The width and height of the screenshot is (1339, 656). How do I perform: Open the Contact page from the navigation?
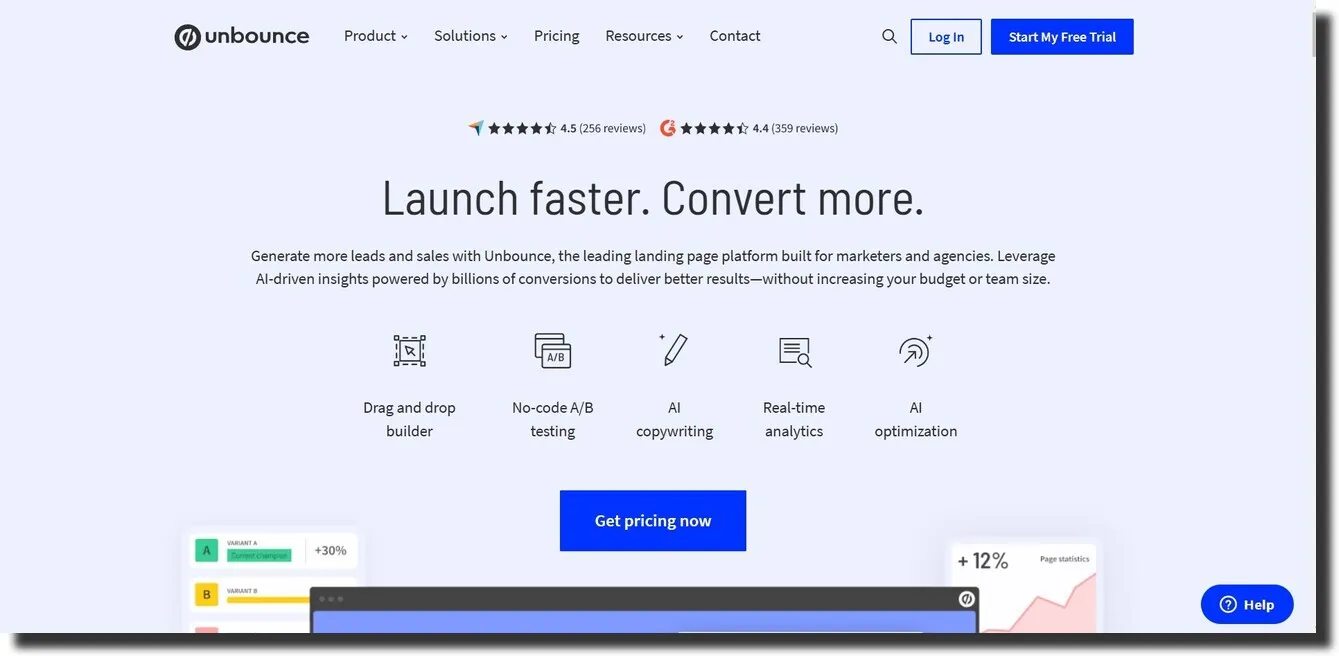pyautogui.click(x=734, y=35)
